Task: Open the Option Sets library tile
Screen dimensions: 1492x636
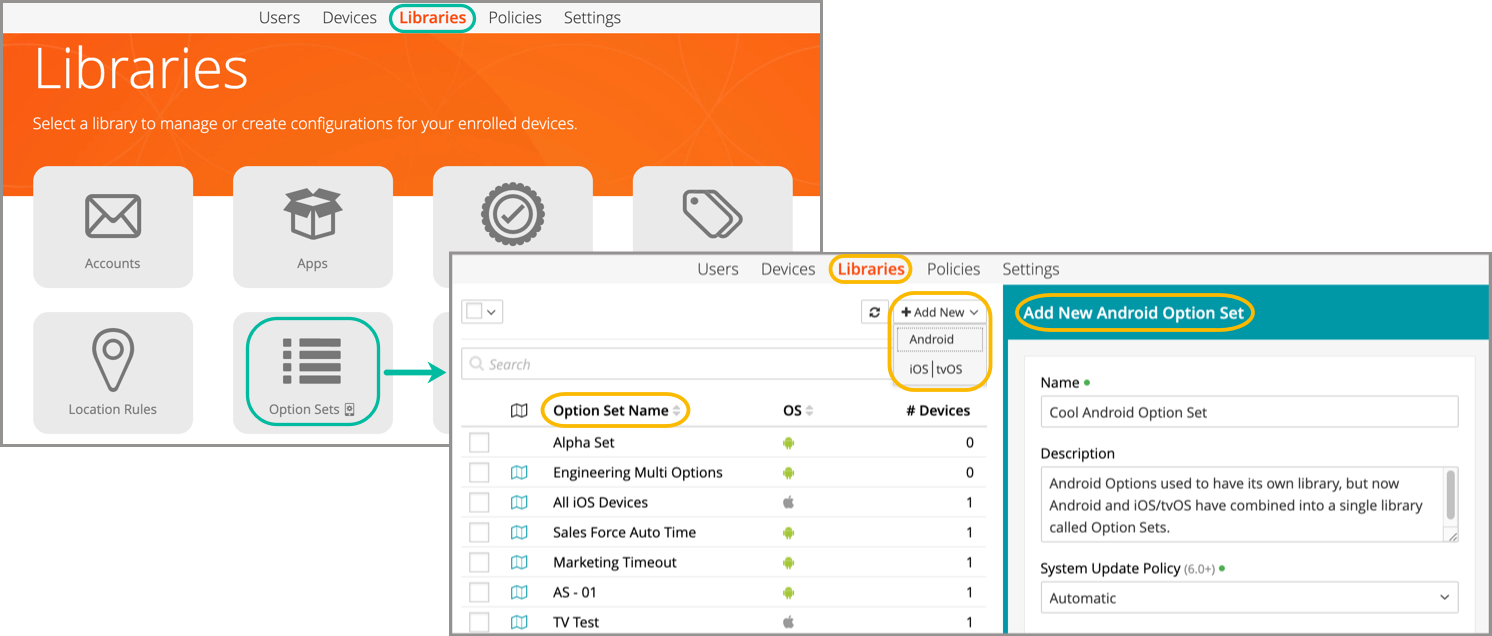Action: [312, 372]
